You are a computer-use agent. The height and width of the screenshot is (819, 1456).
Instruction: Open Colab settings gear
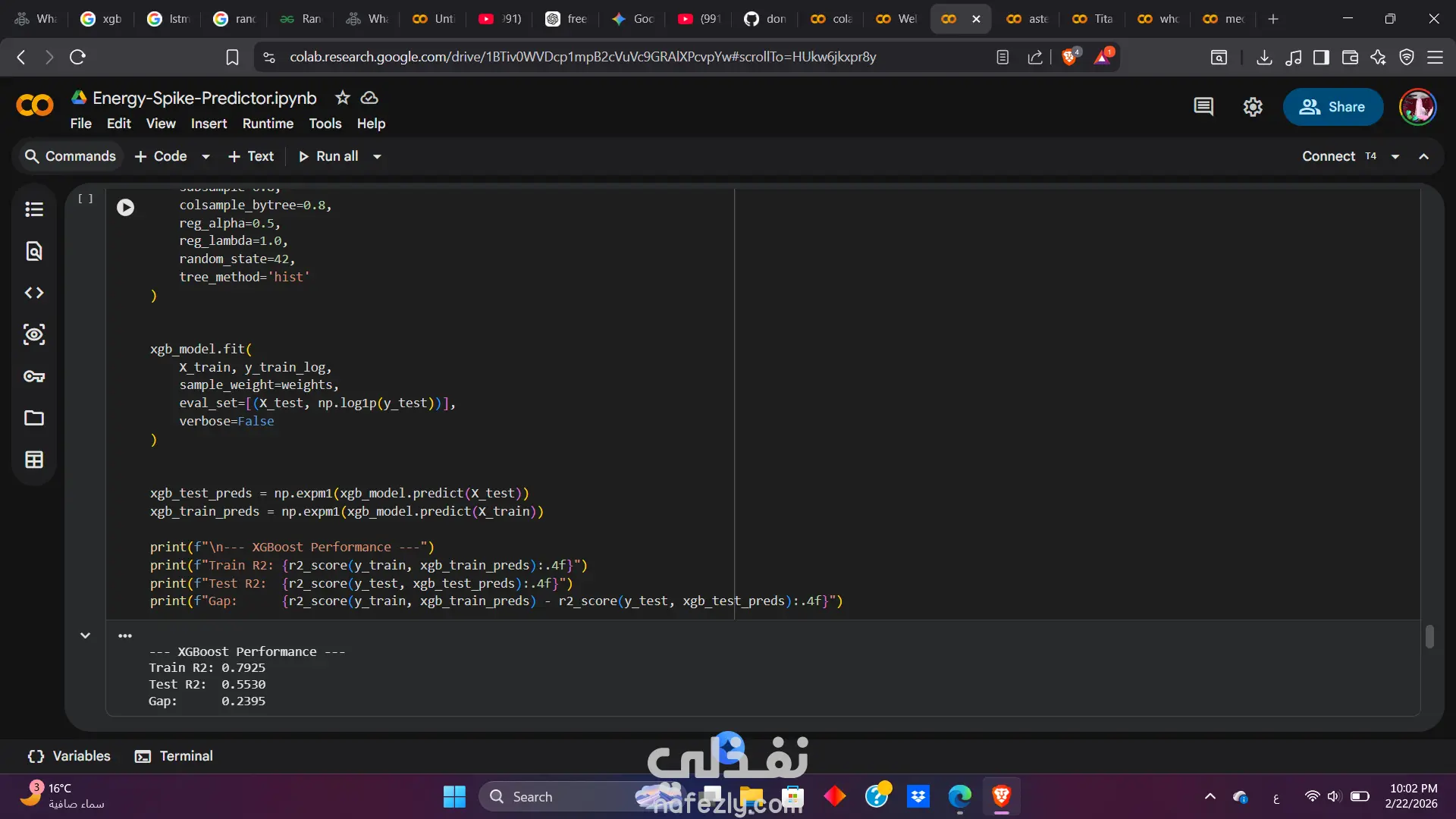point(1253,107)
